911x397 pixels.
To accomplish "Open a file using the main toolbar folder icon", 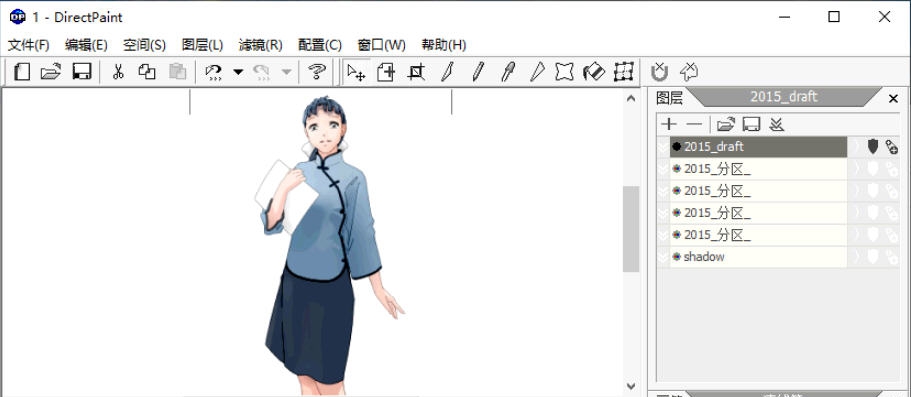I will [51, 72].
